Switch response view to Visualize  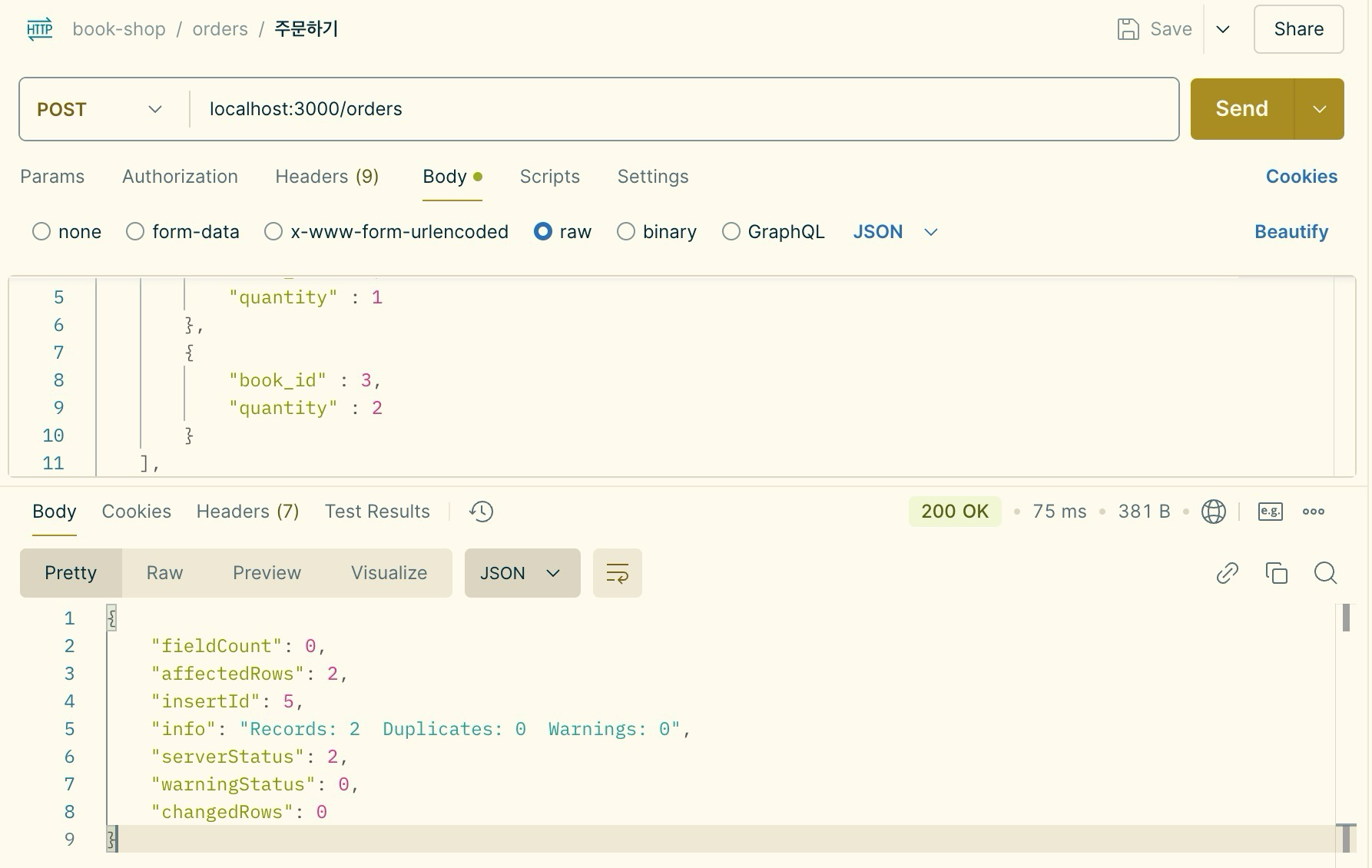pyautogui.click(x=389, y=573)
